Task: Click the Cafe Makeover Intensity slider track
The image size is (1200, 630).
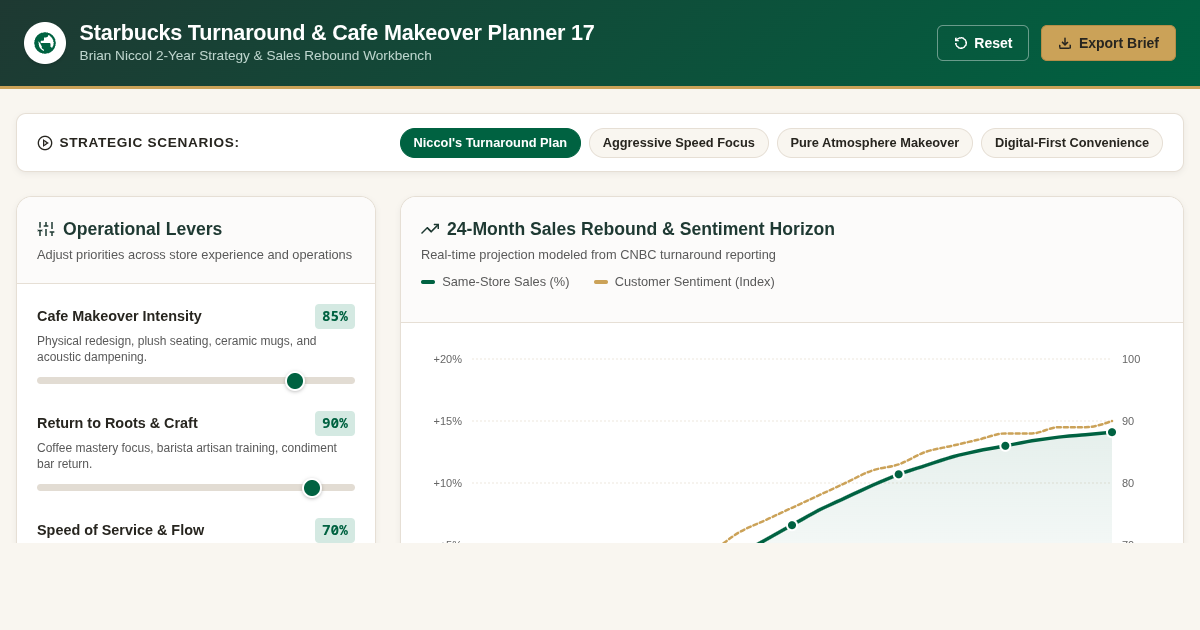Action: tap(196, 381)
